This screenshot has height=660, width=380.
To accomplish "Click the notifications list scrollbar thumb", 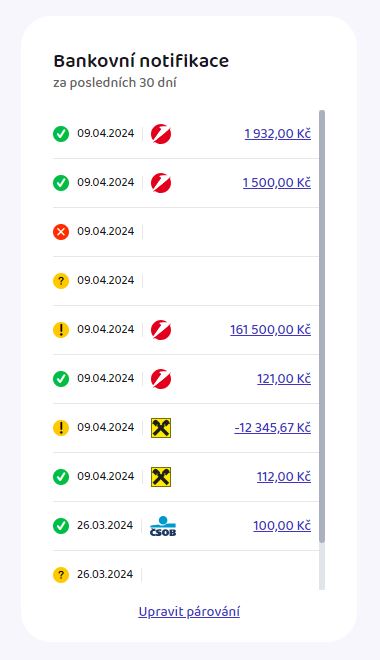I will [x=322, y=326].
